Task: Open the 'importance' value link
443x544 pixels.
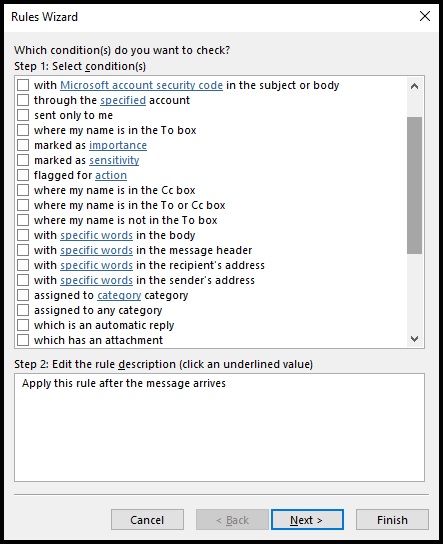Action: pyautogui.click(x=118, y=145)
